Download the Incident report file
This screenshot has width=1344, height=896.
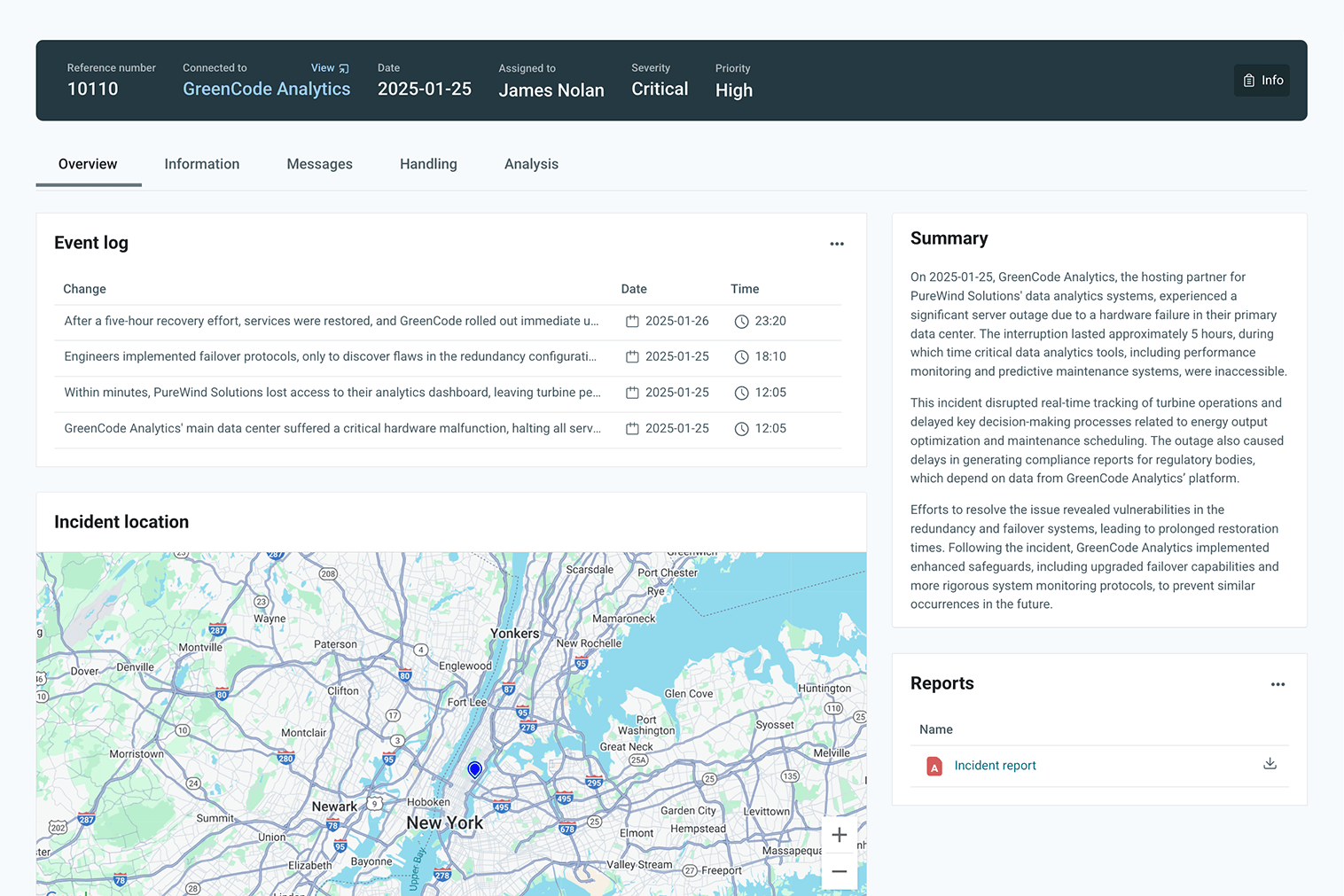[x=1270, y=764]
